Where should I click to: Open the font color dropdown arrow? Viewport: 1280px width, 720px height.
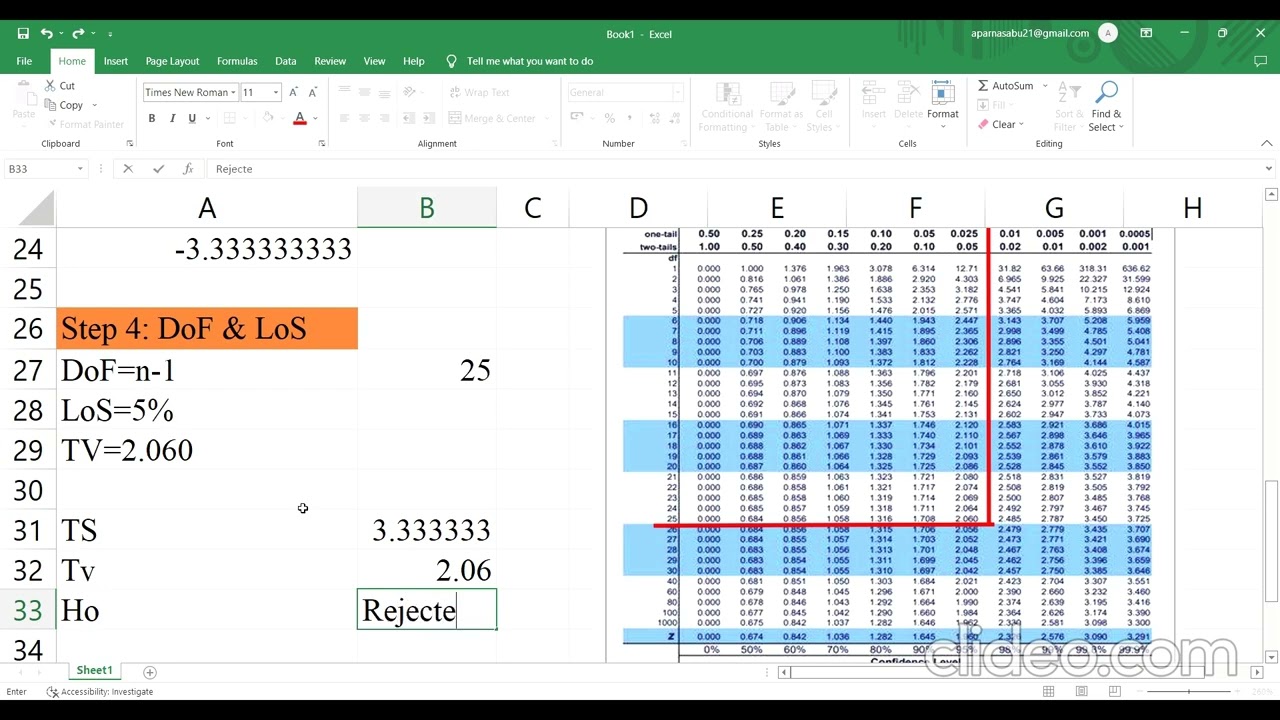click(x=315, y=118)
